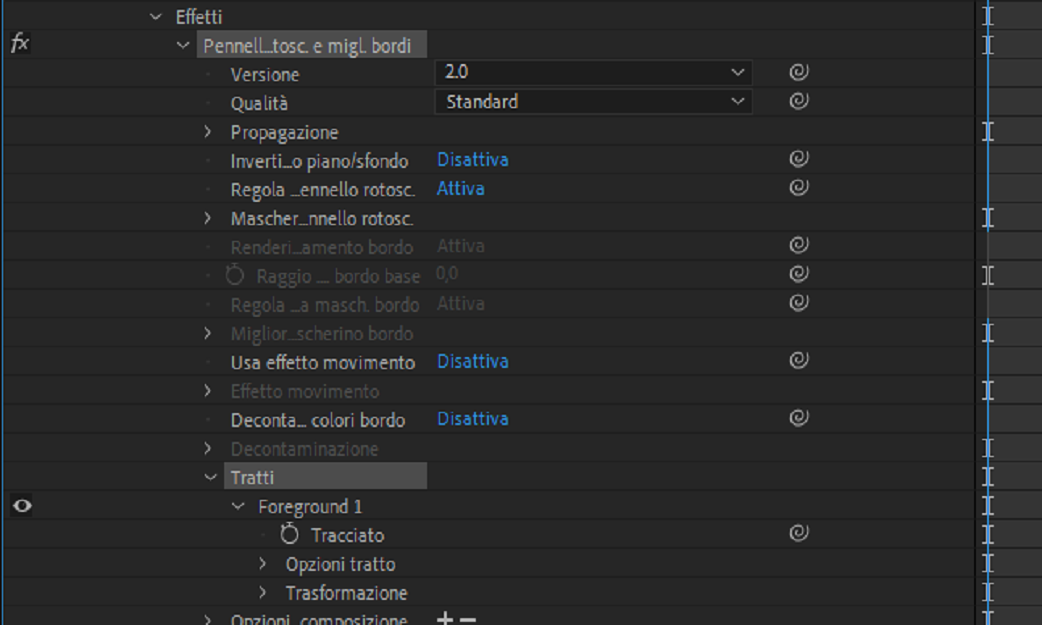1042x625 pixels.
Task: Collapse the Tratti group
Action: (x=210, y=477)
